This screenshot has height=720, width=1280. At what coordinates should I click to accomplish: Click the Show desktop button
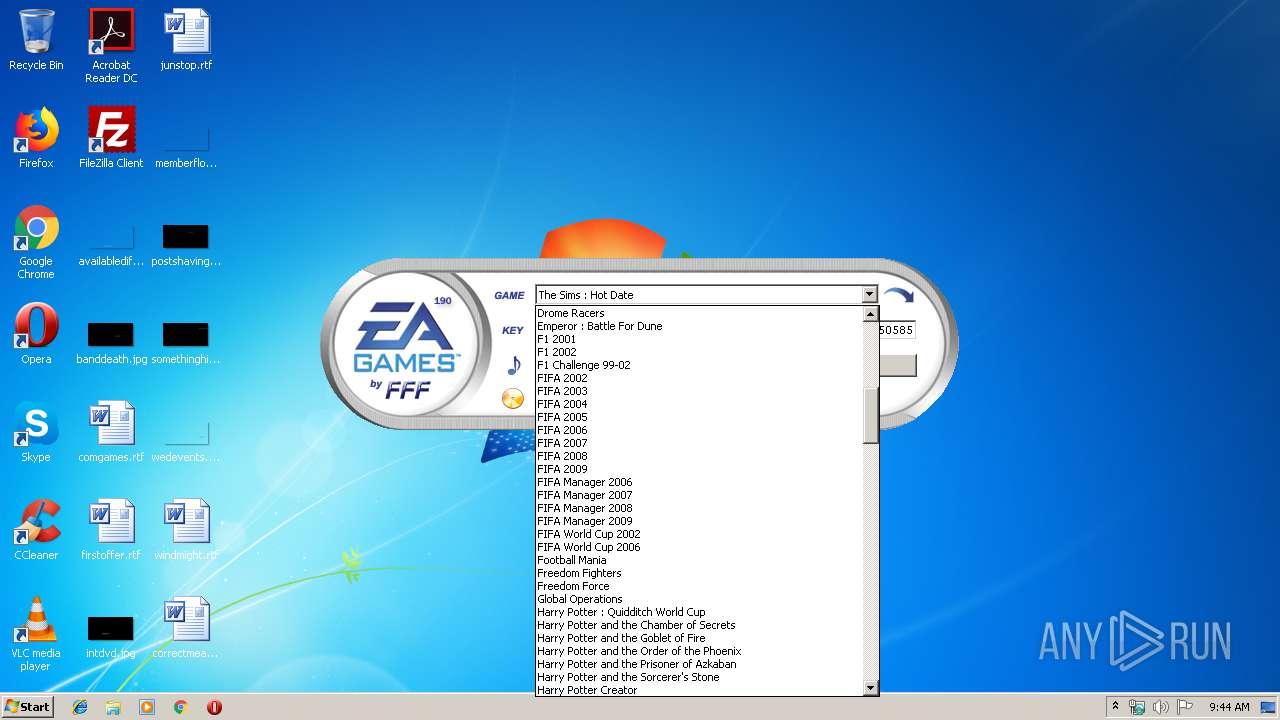pyautogui.click(x=1270, y=707)
